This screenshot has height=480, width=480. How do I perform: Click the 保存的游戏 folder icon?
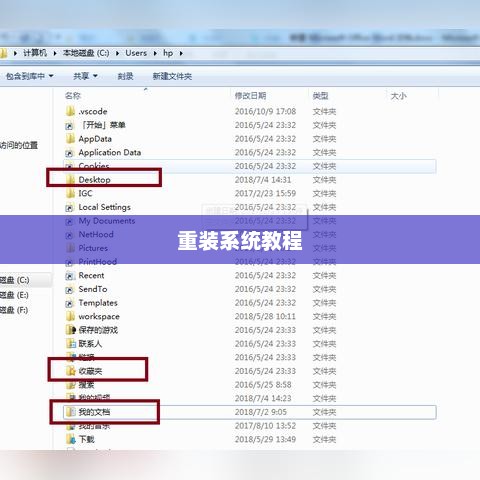coord(71,330)
